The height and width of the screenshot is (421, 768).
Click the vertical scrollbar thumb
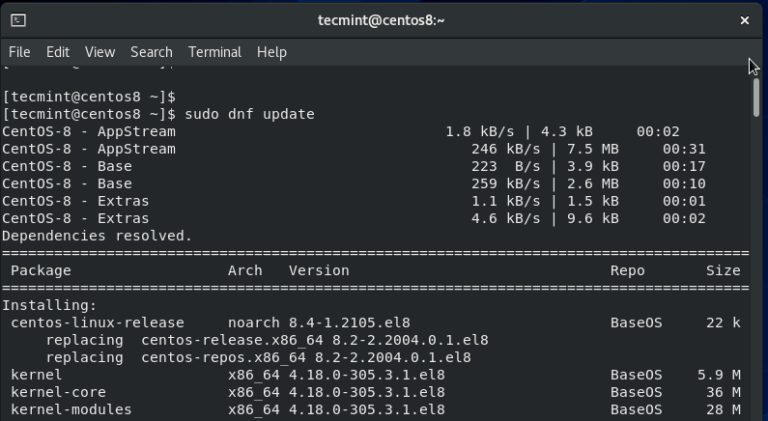[x=756, y=95]
